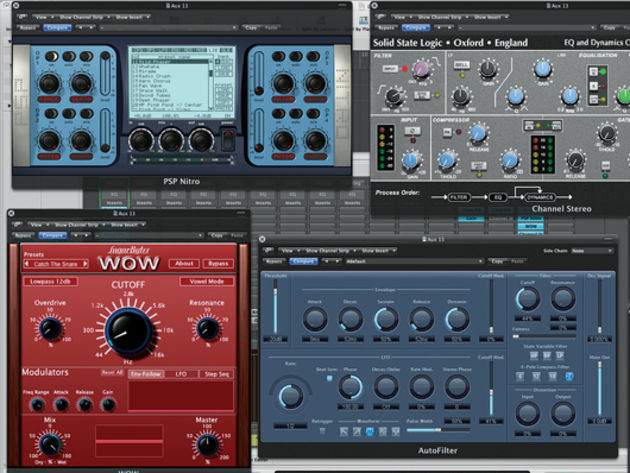Screen dimensions: 630x473
Task: Open the View menu in AutoFilter window header
Action: coord(290,251)
